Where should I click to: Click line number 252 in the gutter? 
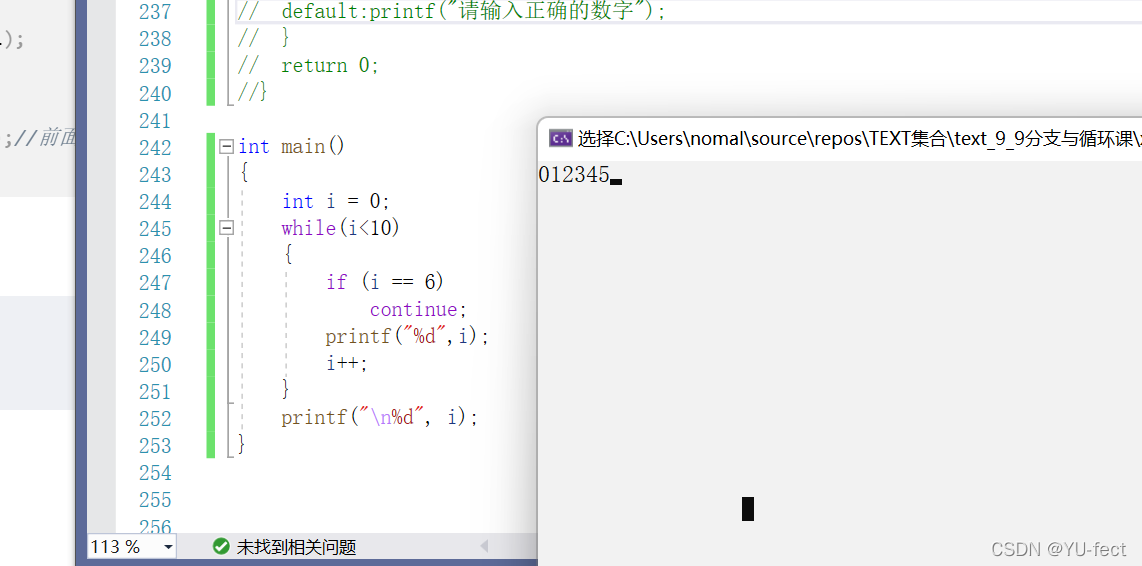(x=155, y=419)
